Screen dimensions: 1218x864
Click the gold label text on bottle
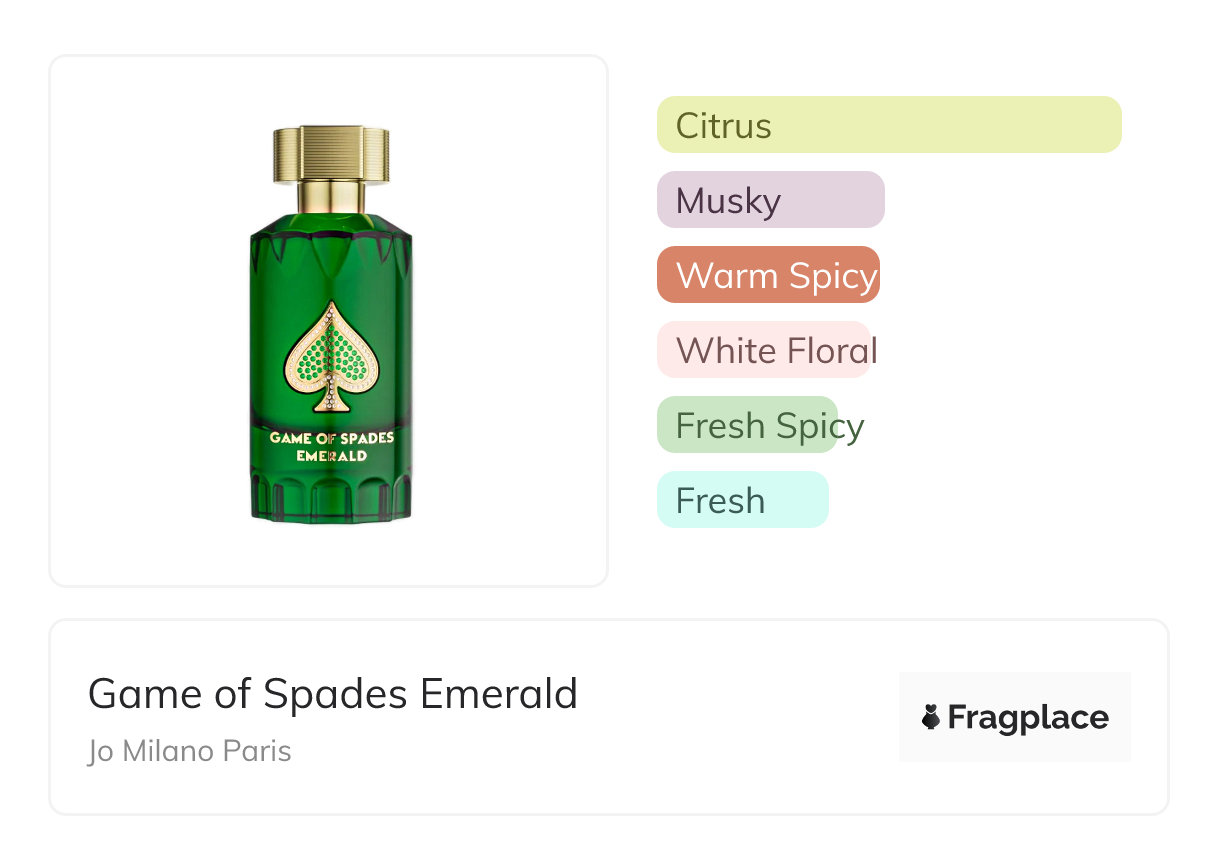[x=330, y=446]
